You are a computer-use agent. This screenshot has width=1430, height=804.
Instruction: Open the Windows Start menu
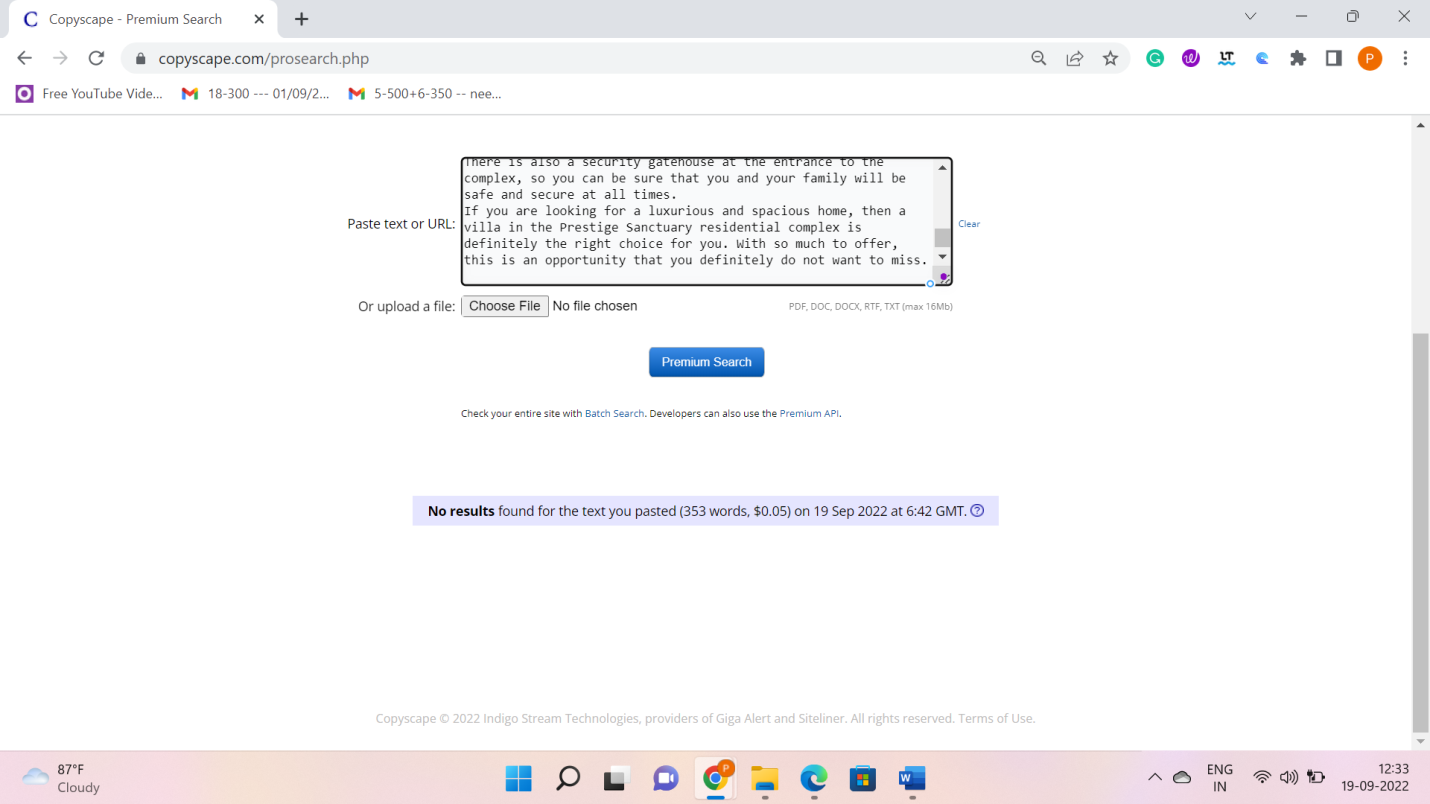(x=519, y=778)
